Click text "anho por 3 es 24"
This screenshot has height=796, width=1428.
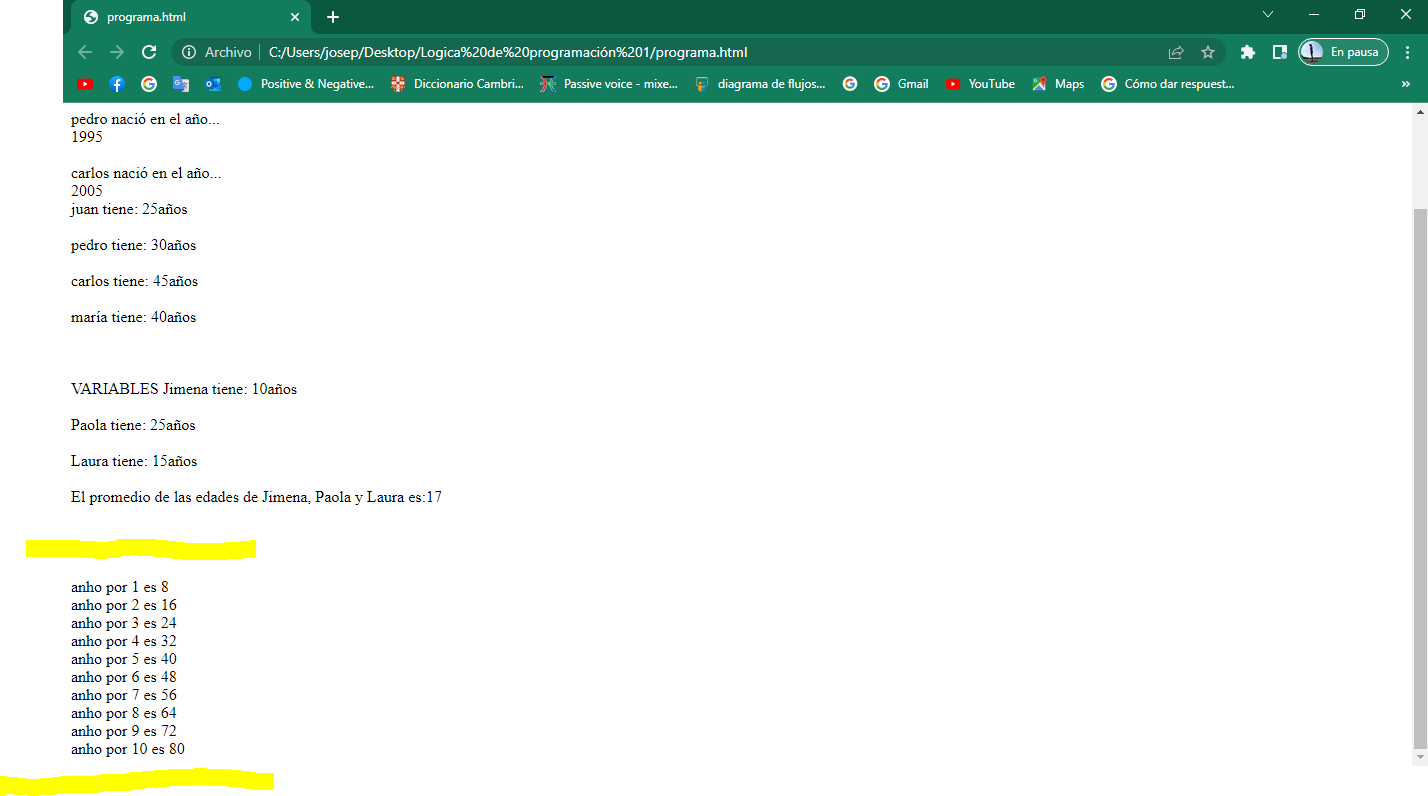click(124, 623)
